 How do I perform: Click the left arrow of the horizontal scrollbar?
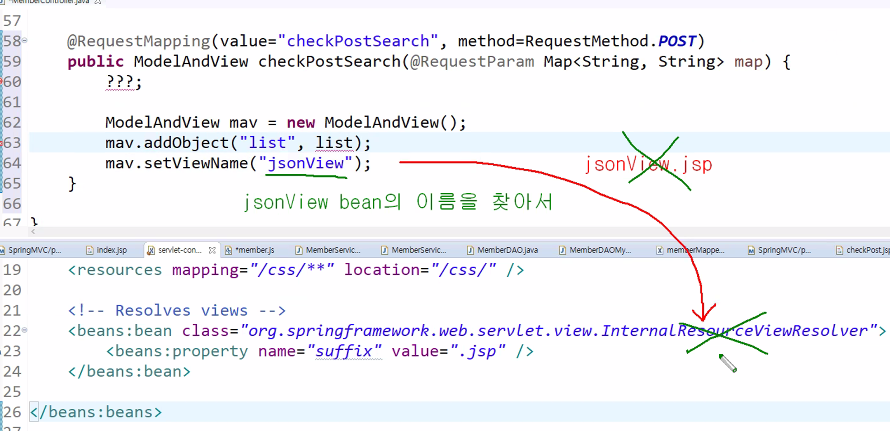click(33, 232)
